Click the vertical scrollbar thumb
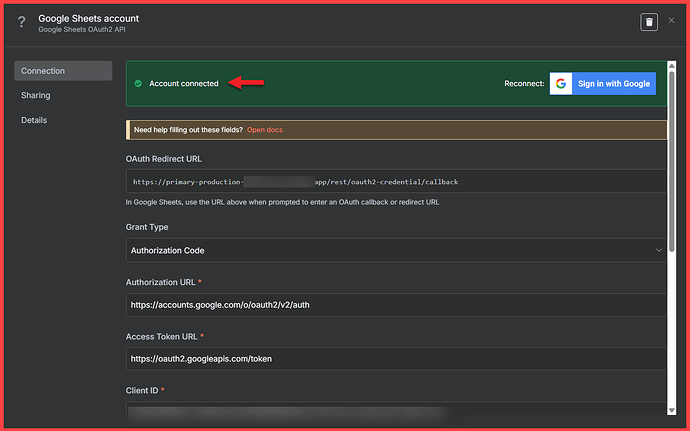Viewport: 690px width, 431px height. pos(672,162)
